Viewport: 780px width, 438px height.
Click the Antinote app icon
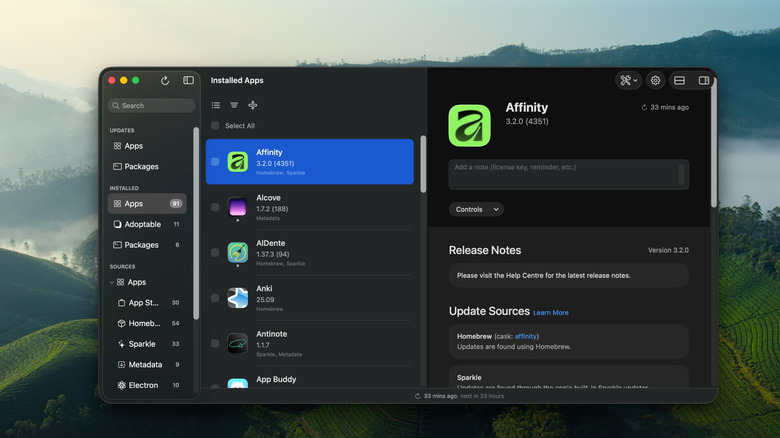238,343
